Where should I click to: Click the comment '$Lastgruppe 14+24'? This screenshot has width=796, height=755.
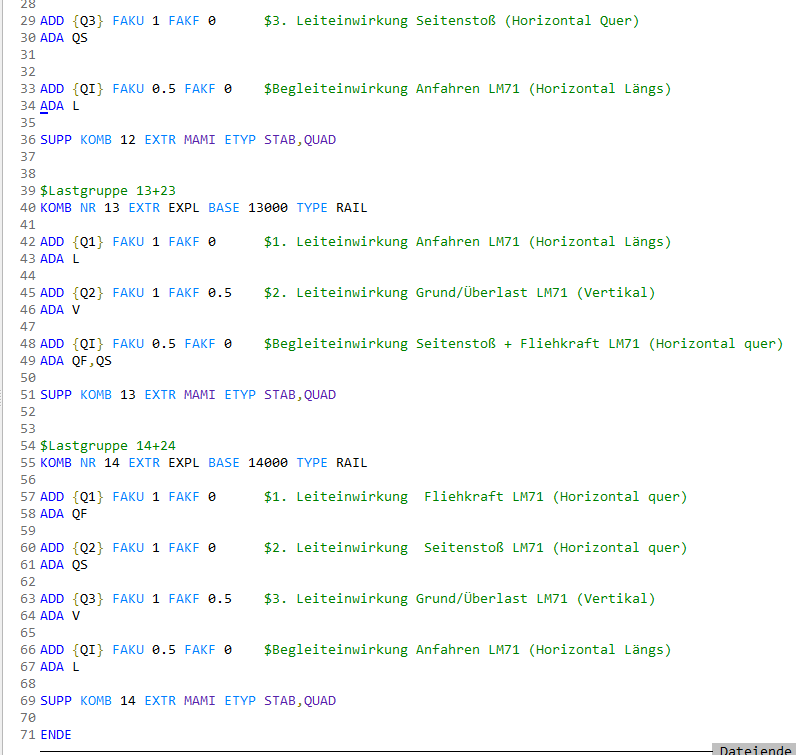[x=108, y=445]
